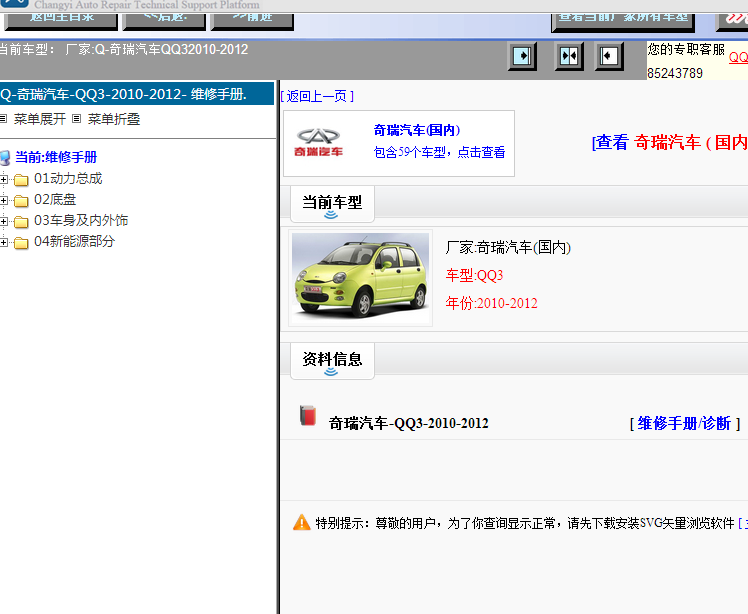
Task: Click the 返回上一页 link
Action: (x=317, y=96)
